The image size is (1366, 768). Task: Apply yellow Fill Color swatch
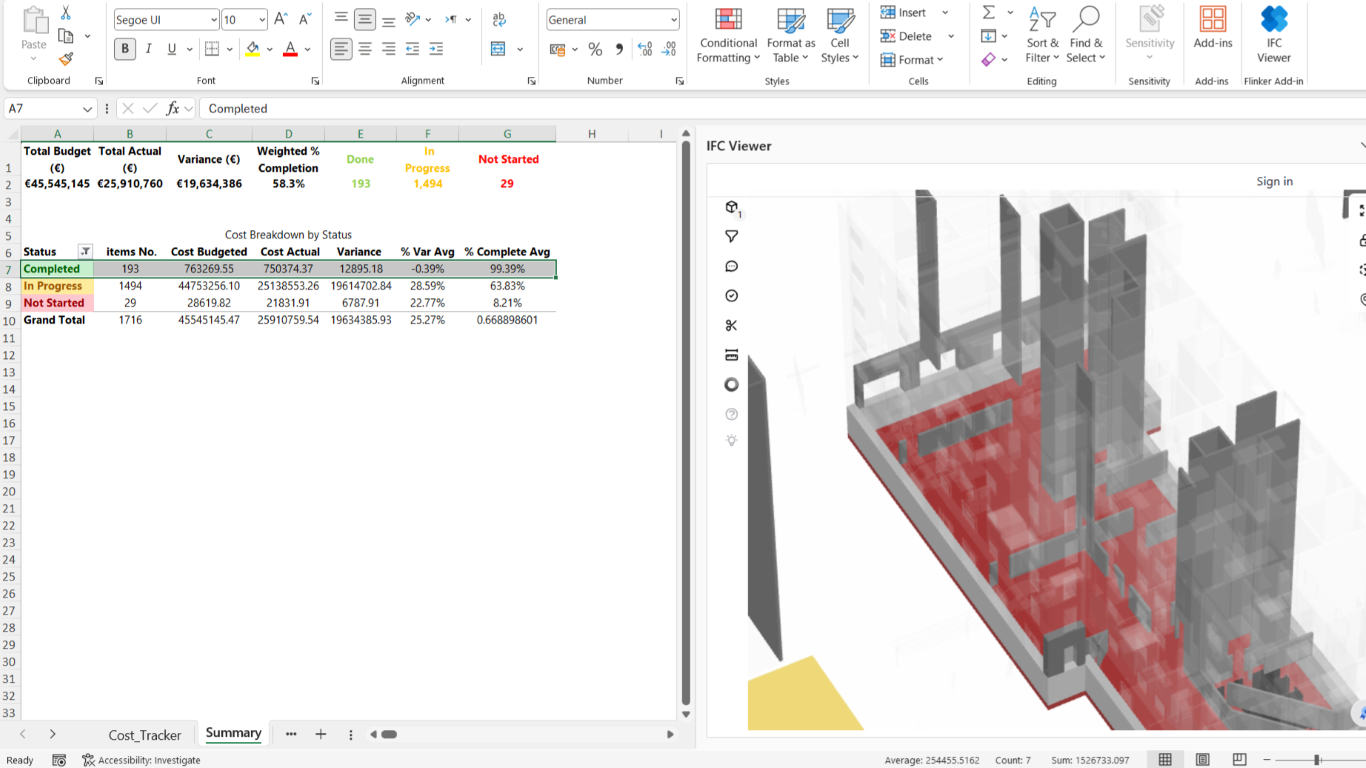tap(252, 49)
